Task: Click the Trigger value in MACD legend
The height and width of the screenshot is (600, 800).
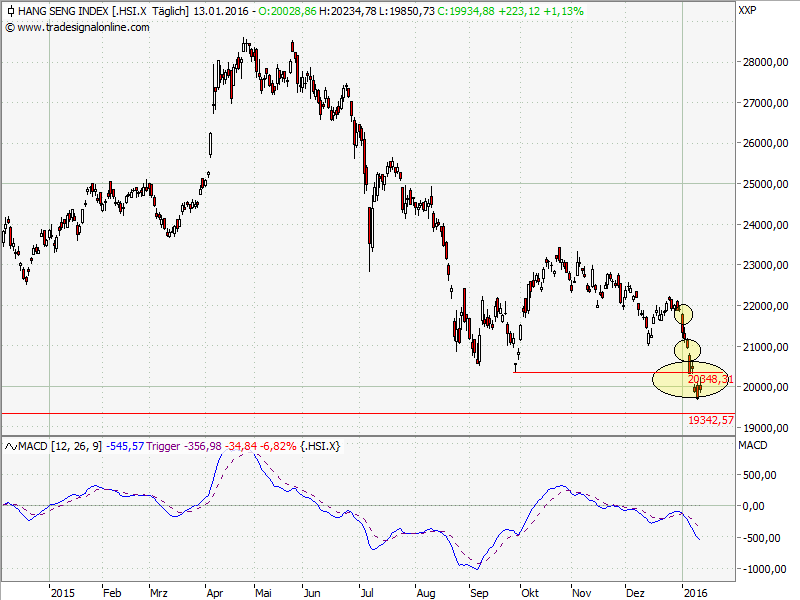Action: coord(176,445)
